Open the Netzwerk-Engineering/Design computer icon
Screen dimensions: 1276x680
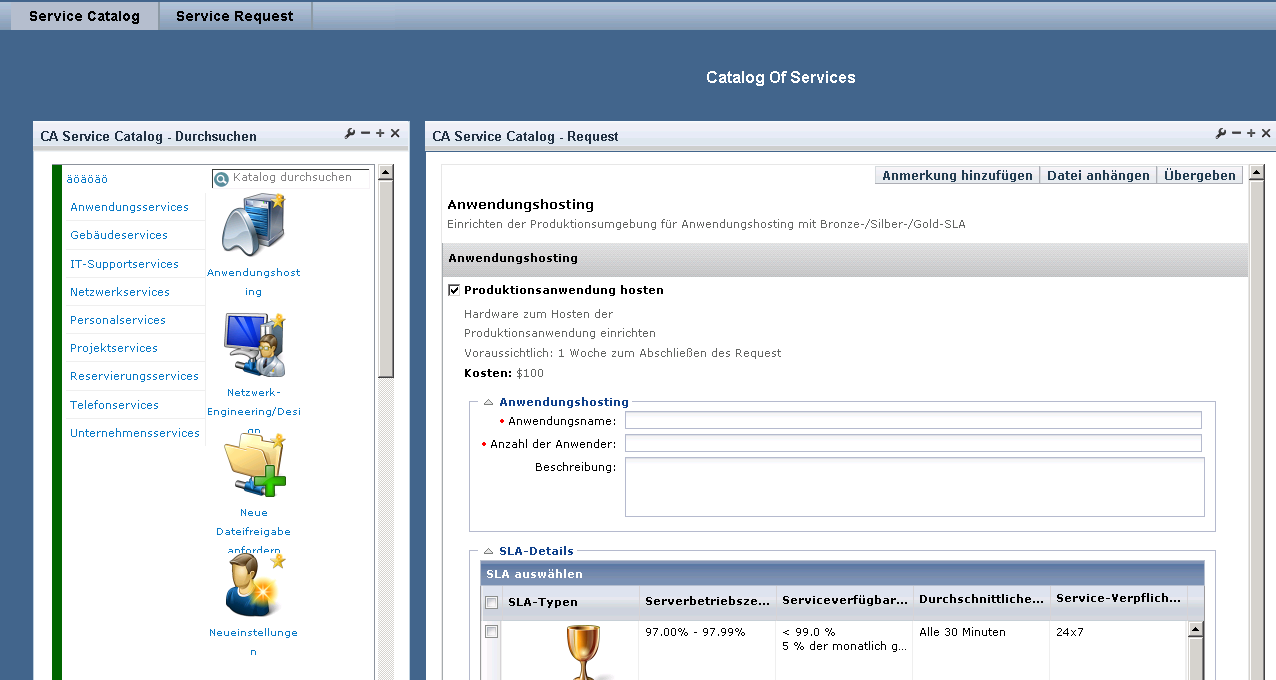click(253, 345)
